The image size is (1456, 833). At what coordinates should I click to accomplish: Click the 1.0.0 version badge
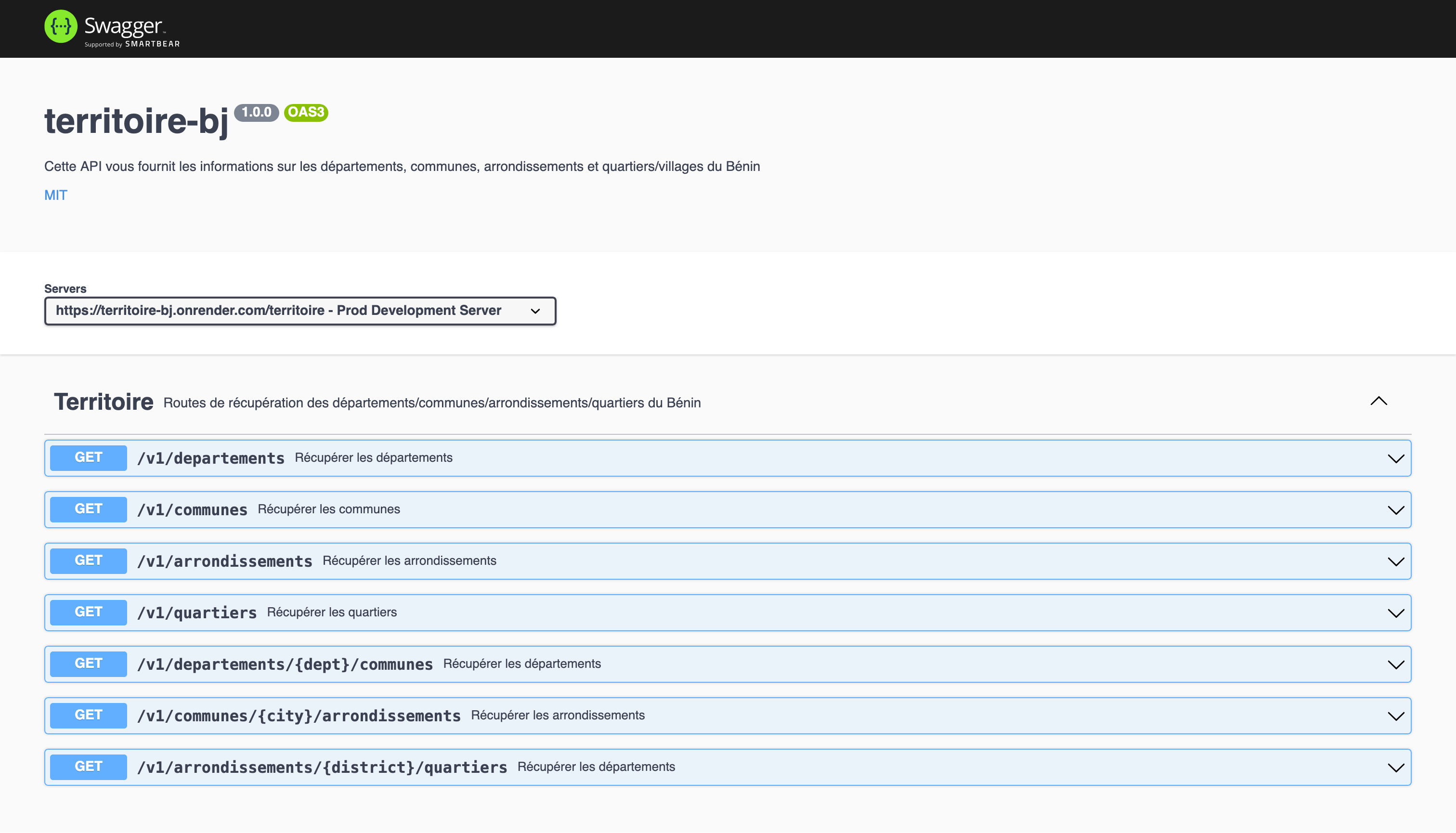(x=256, y=112)
